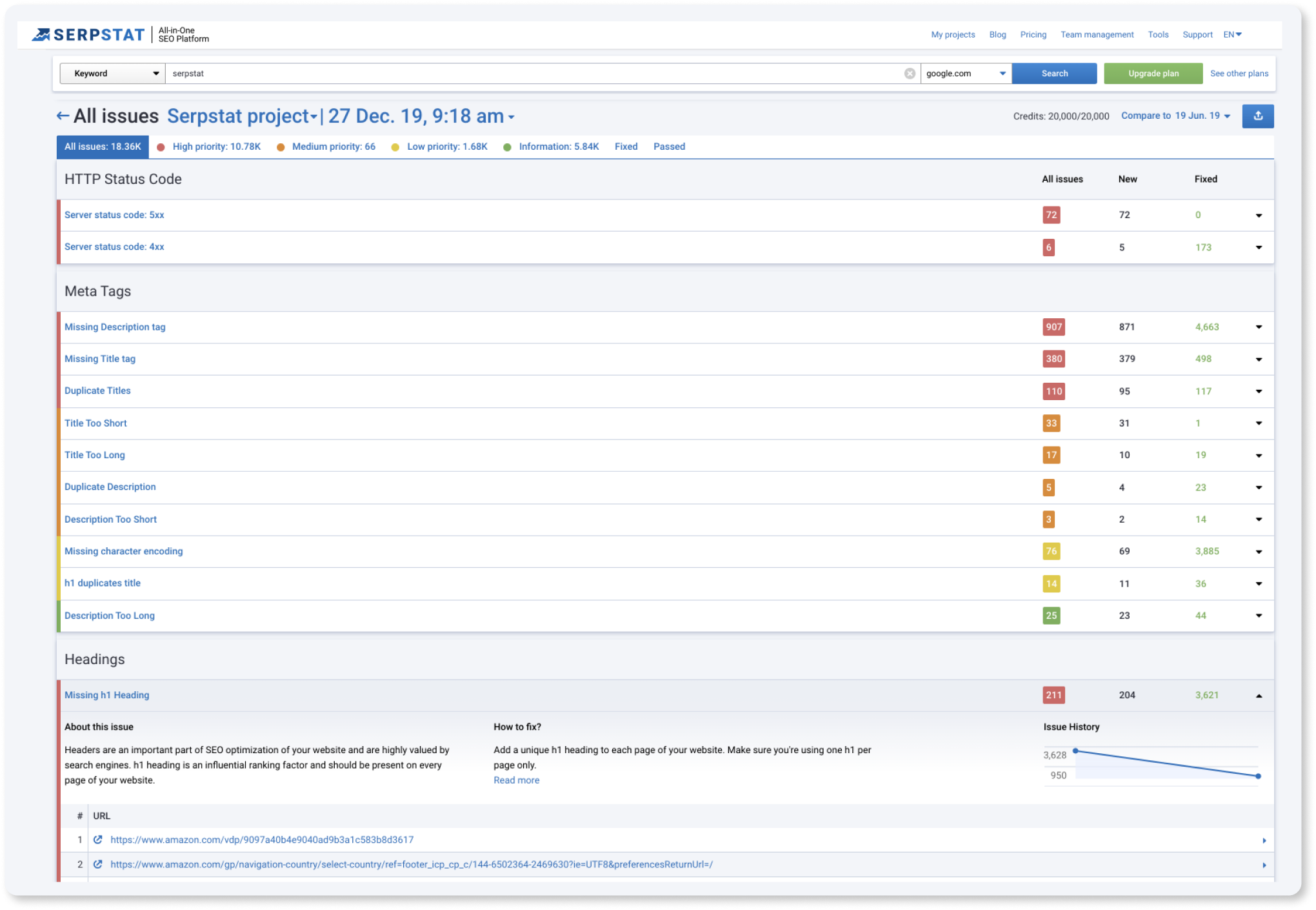Open external link icon for URL row 1

pos(98,840)
